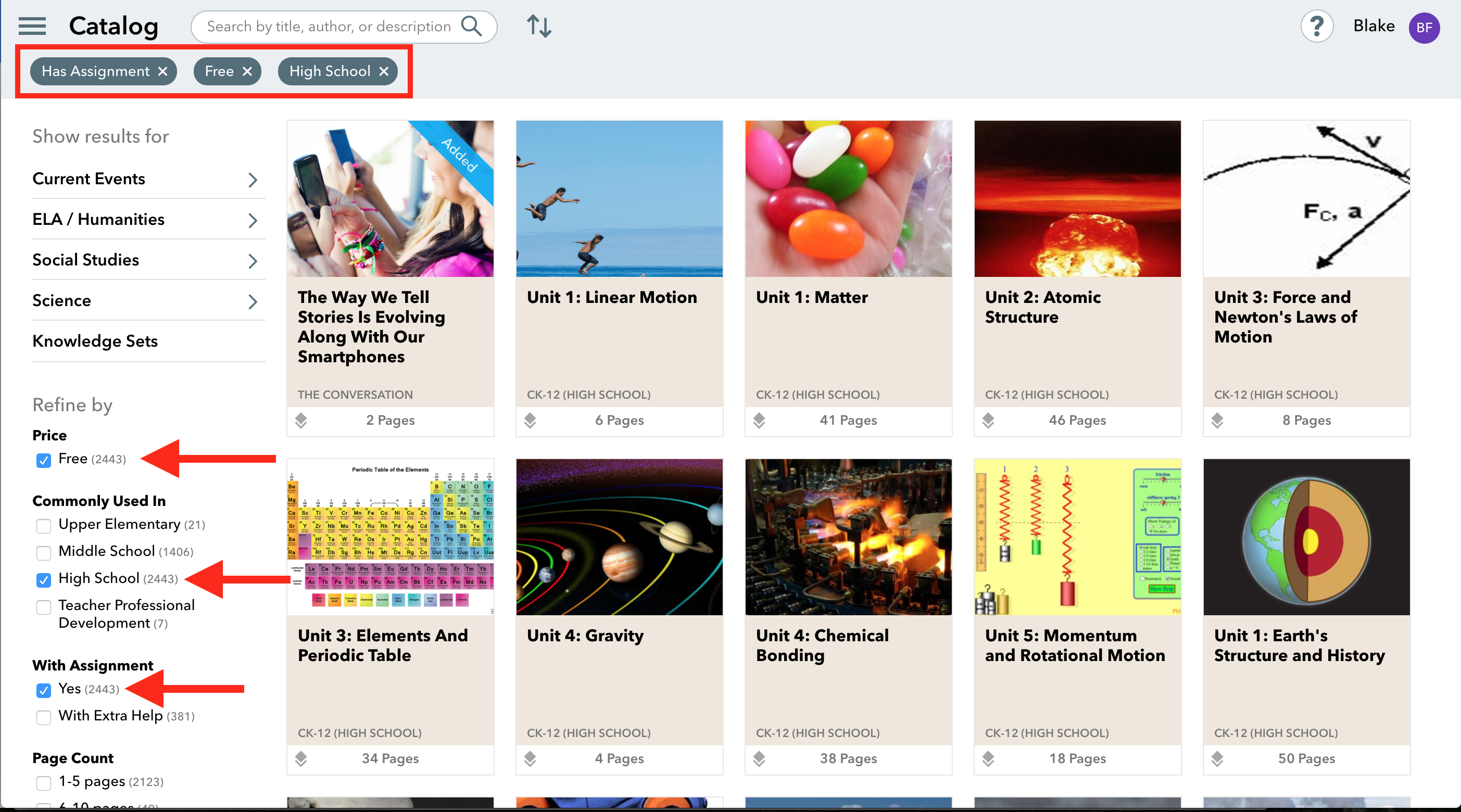This screenshot has width=1461, height=812.
Task: Open the smartphone story thumbnail
Action: click(x=390, y=198)
